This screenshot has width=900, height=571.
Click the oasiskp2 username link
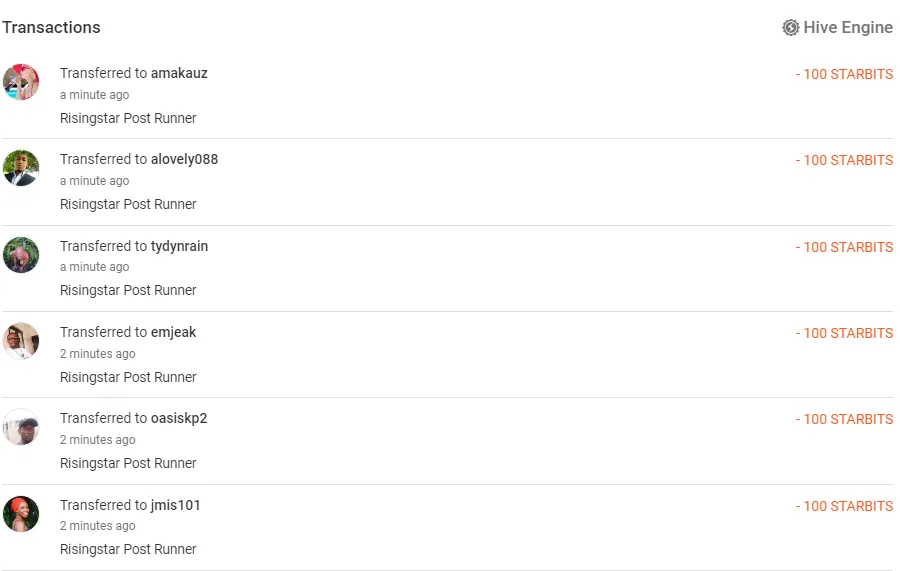(179, 418)
